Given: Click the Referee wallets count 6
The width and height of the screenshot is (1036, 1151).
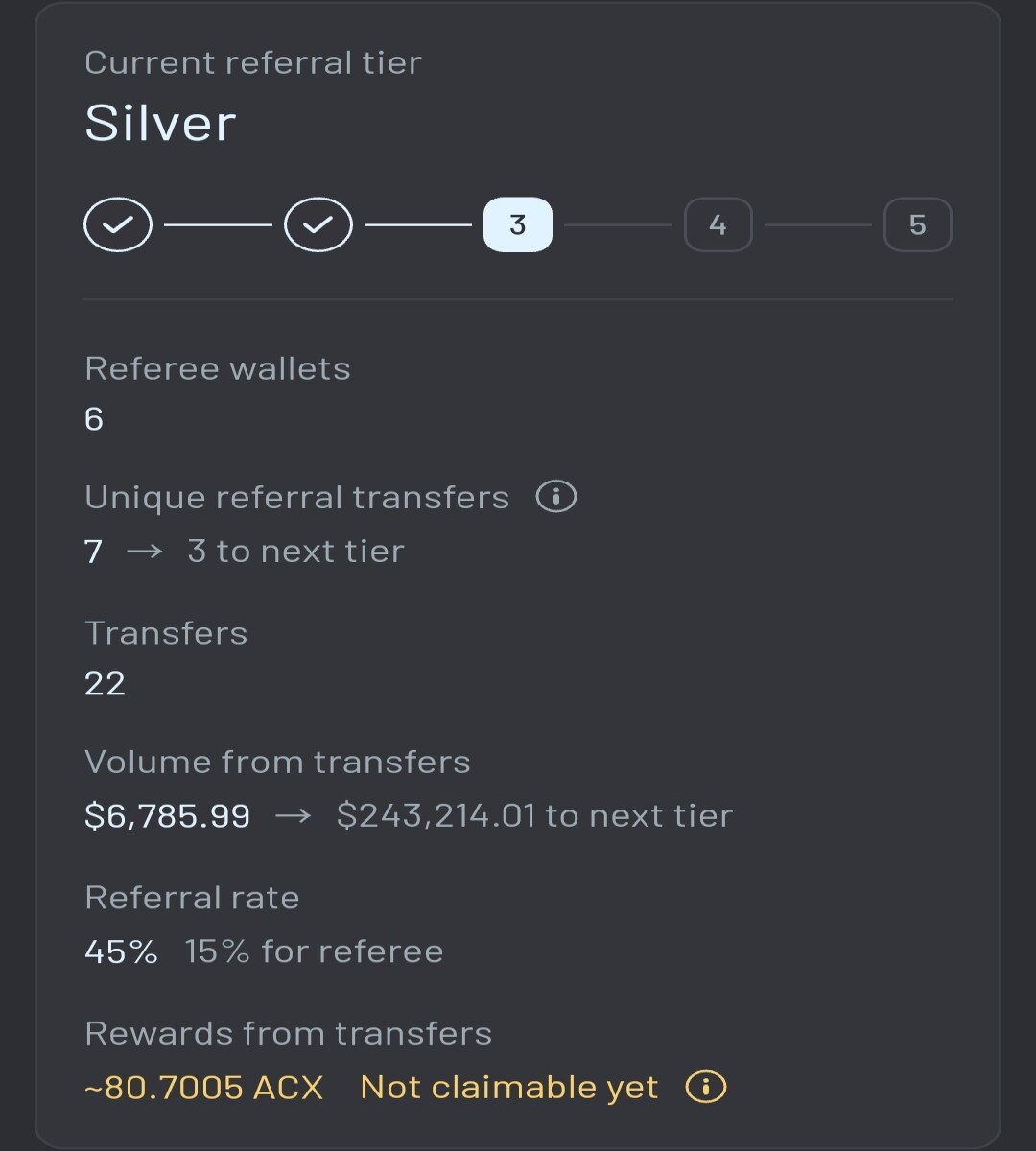Looking at the screenshot, I should point(94,419).
